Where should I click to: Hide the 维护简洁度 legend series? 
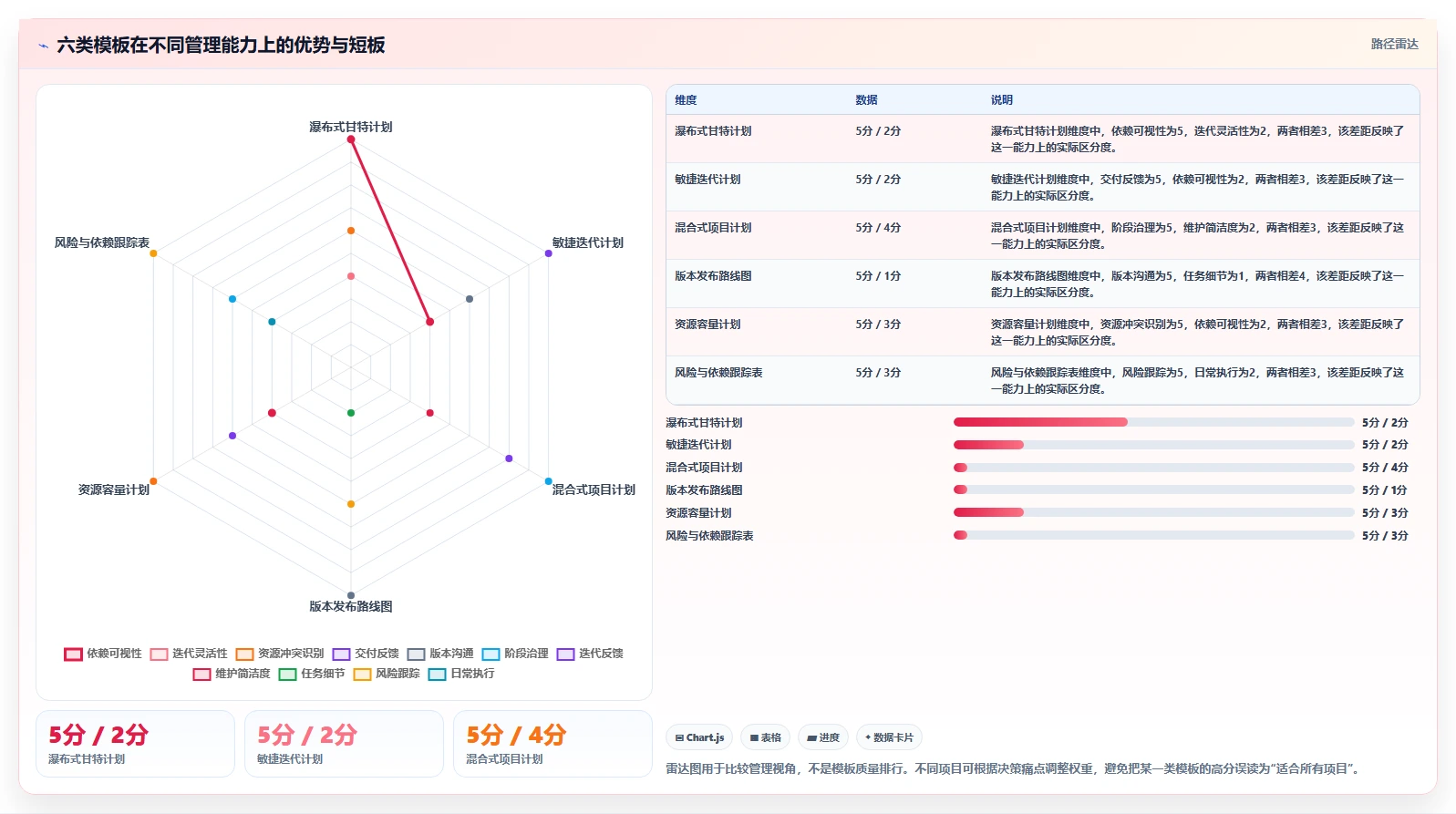(x=232, y=674)
